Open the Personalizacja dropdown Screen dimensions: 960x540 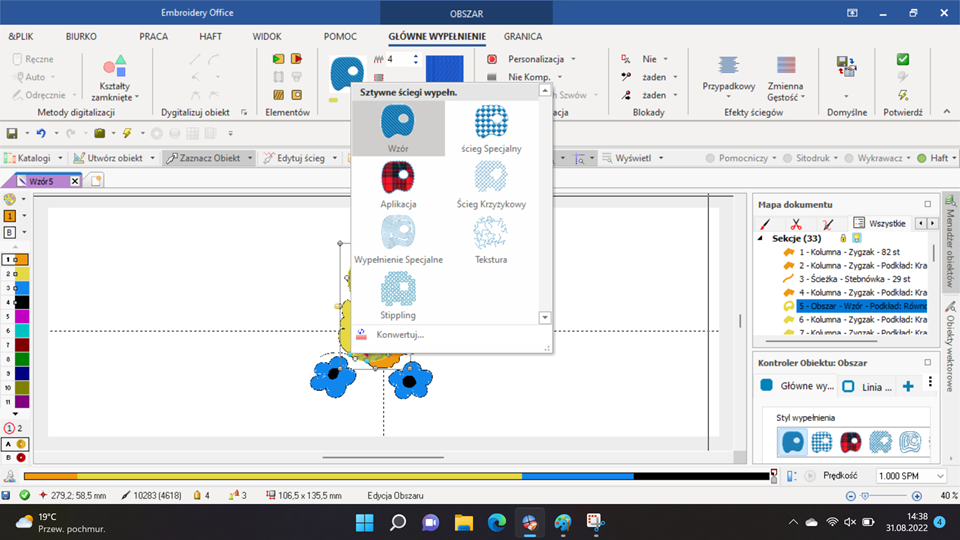pyautogui.click(x=533, y=59)
